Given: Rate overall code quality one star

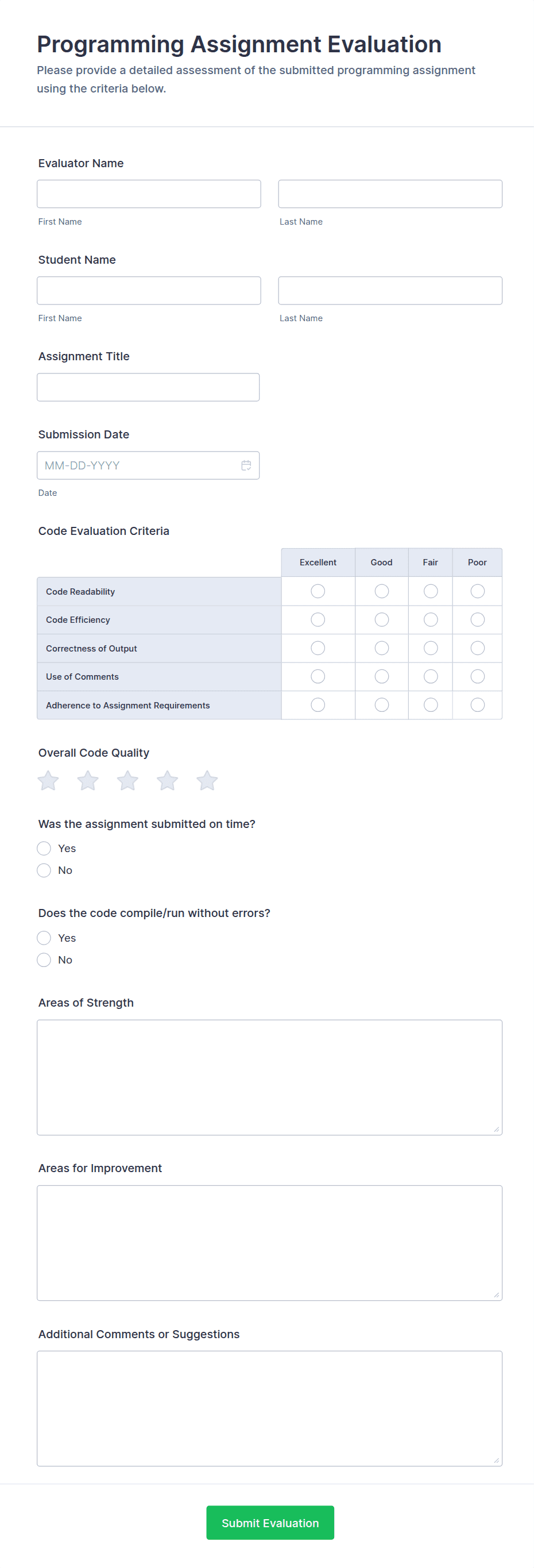Looking at the screenshot, I should 48,780.
